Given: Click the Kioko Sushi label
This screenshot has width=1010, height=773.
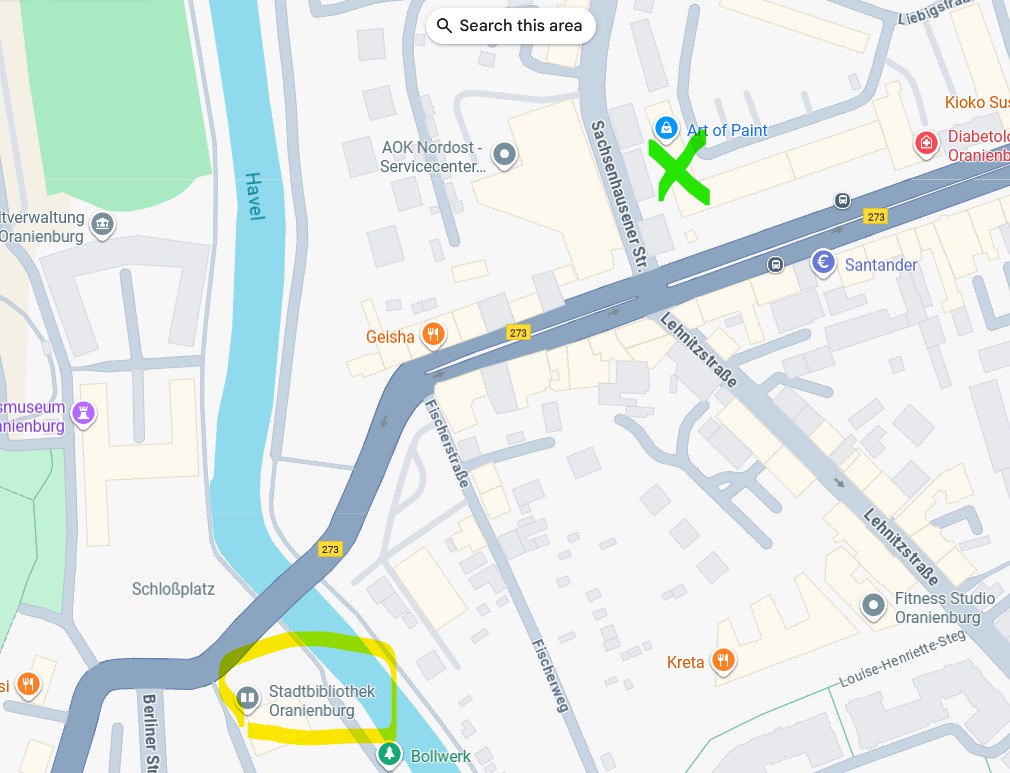Looking at the screenshot, I should point(977,102).
